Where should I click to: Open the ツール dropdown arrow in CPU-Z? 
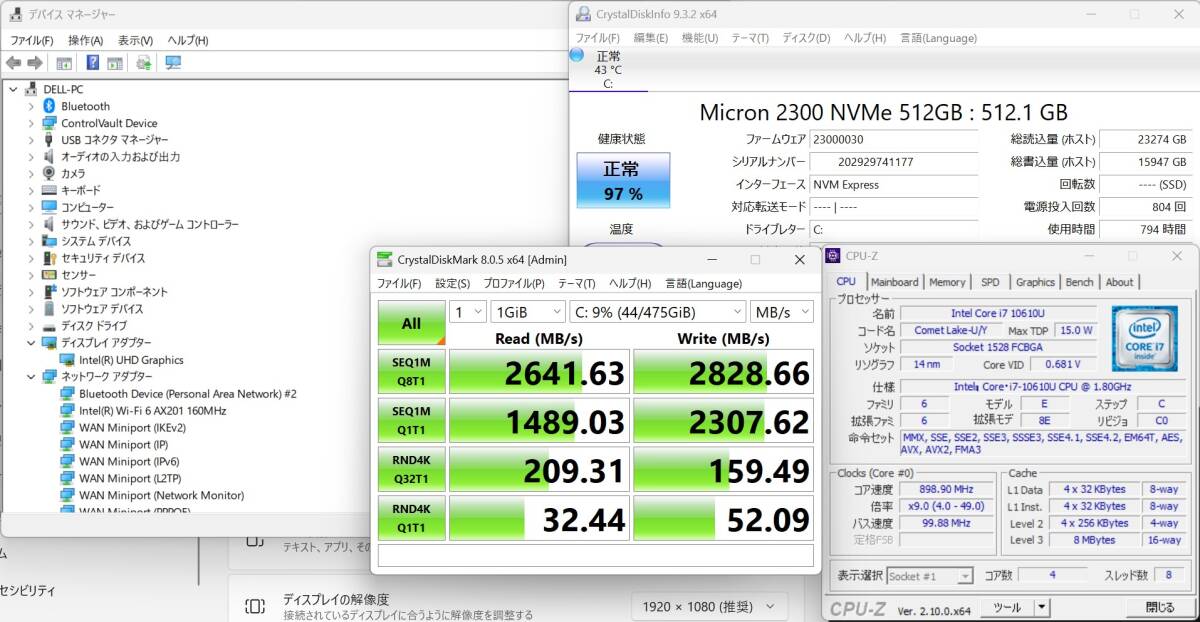tap(1042, 607)
